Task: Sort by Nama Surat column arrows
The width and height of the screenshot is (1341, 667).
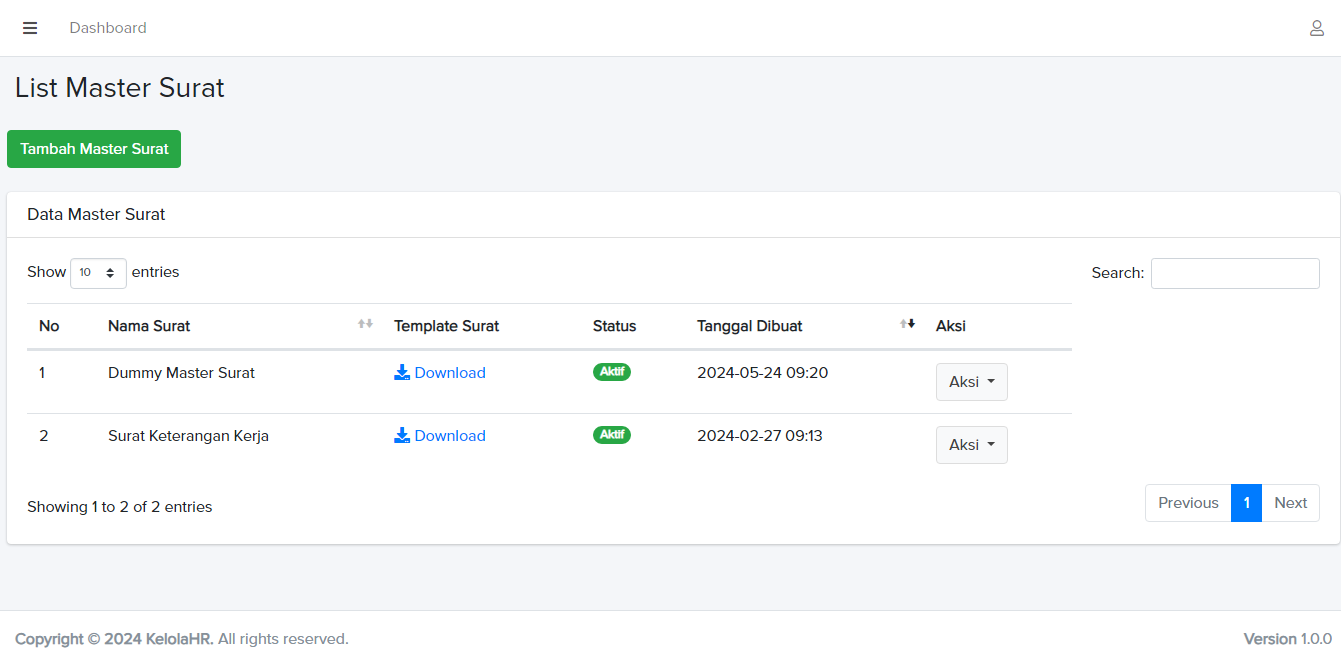Action: pos(365,324)
